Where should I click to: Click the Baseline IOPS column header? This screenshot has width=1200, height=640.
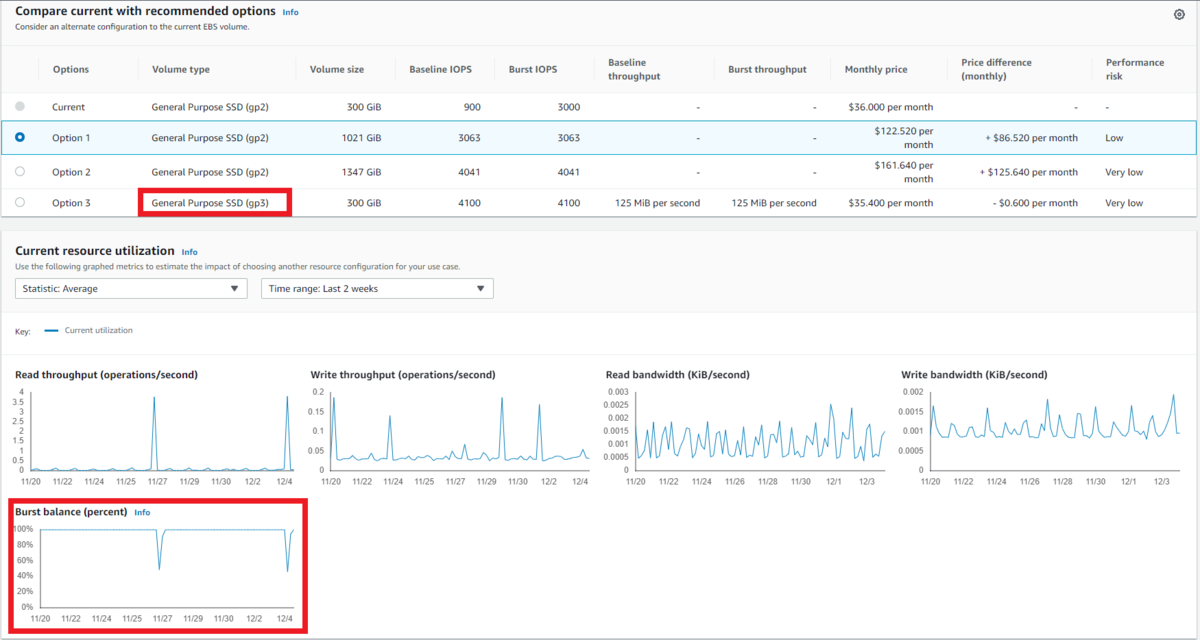click(440, 70)
